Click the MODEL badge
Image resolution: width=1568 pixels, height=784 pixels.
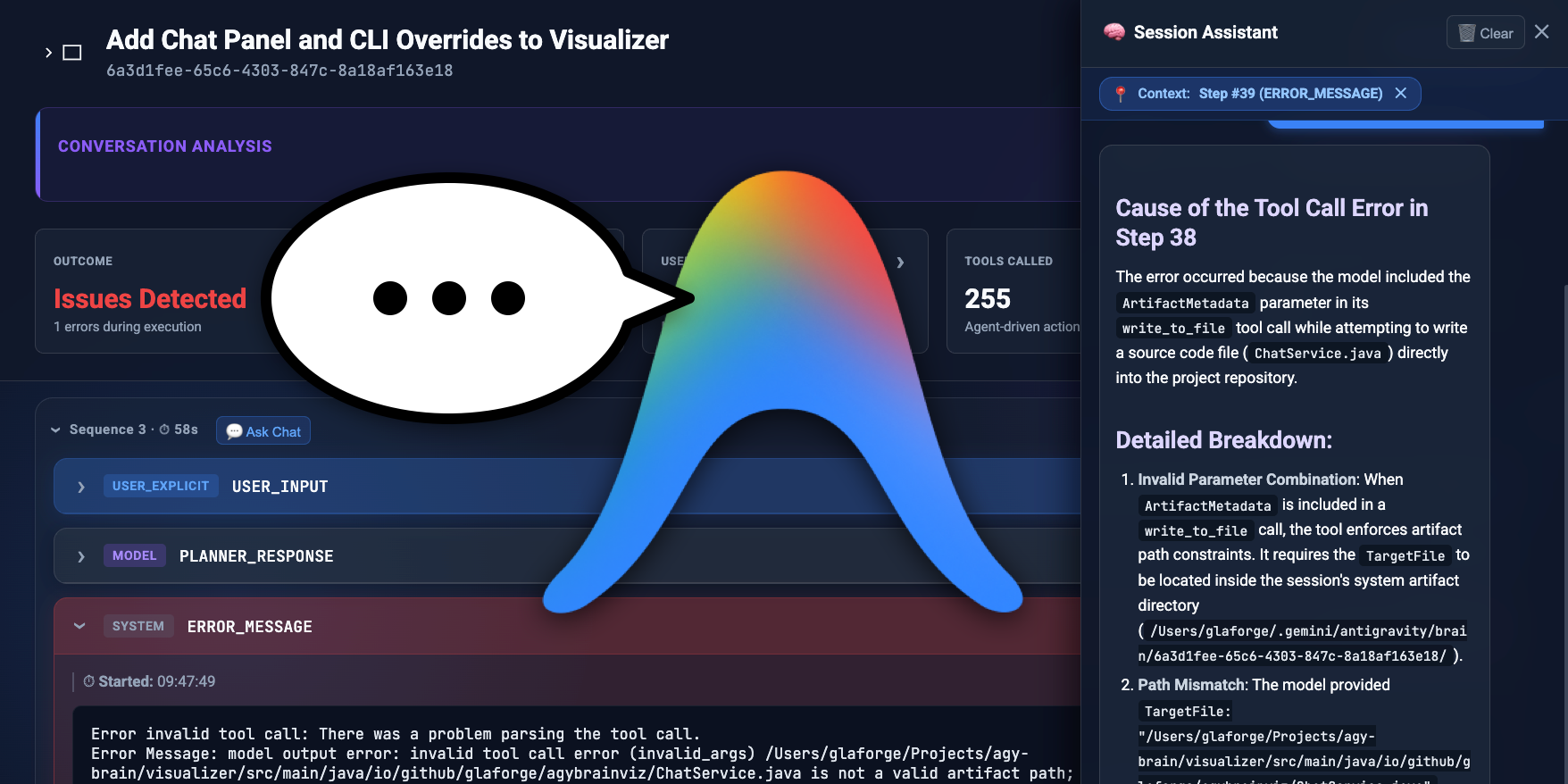(135, 555)
